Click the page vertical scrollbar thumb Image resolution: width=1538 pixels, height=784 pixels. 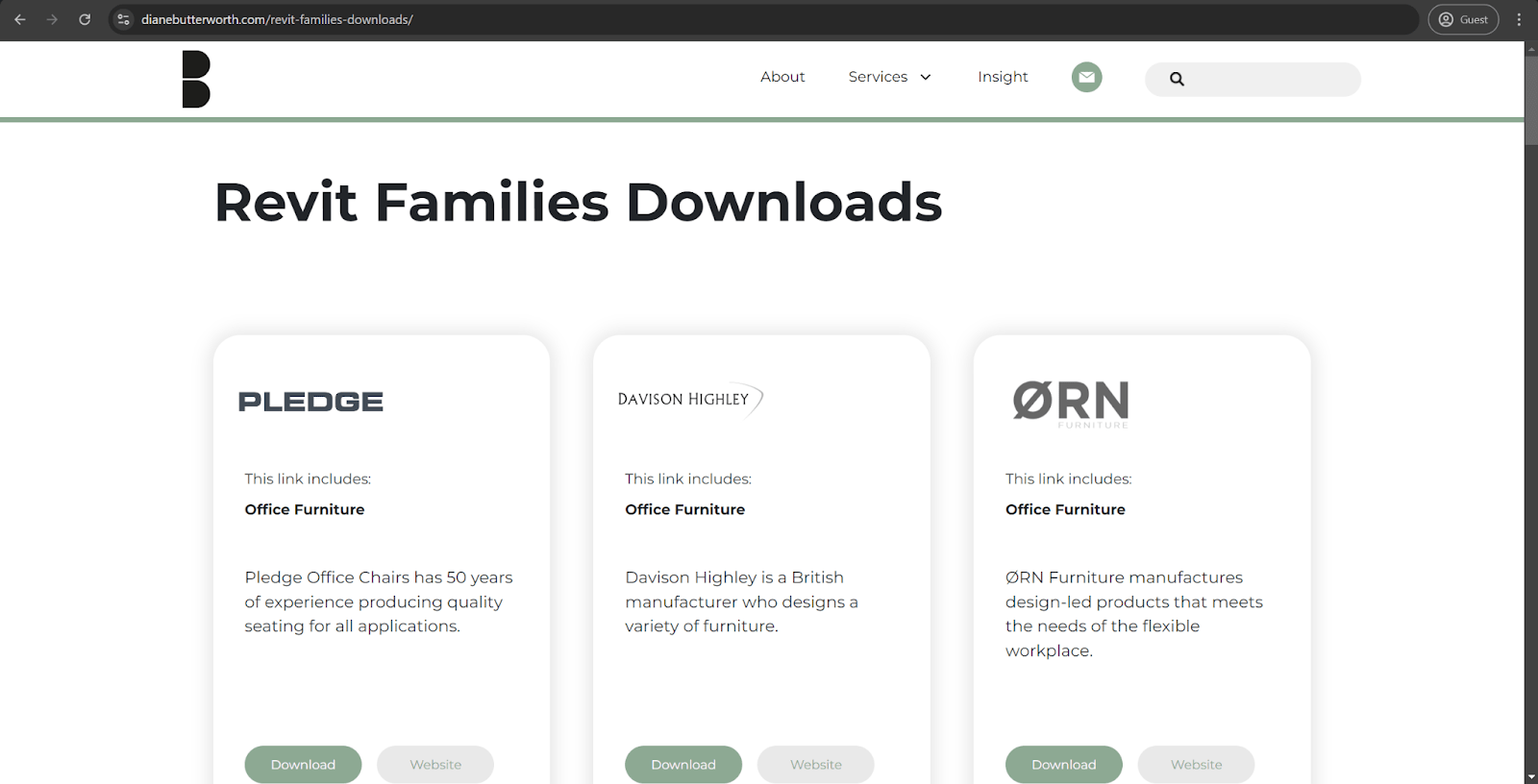tap(1531, 101)
